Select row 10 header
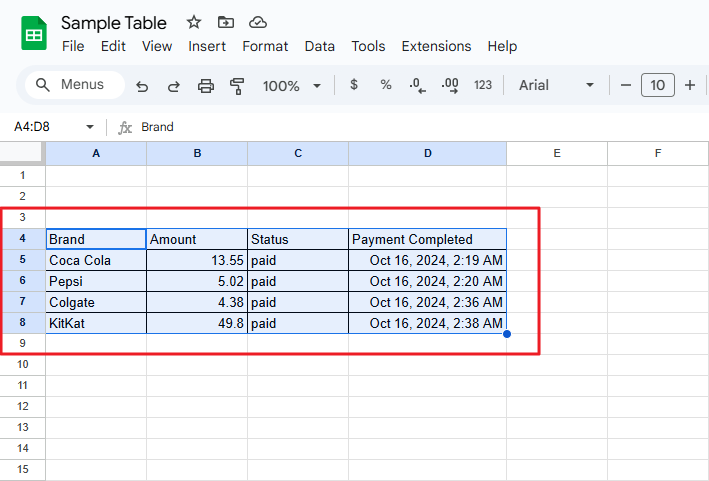This screenshot has width=709, height=481. (x=23, y=364)
